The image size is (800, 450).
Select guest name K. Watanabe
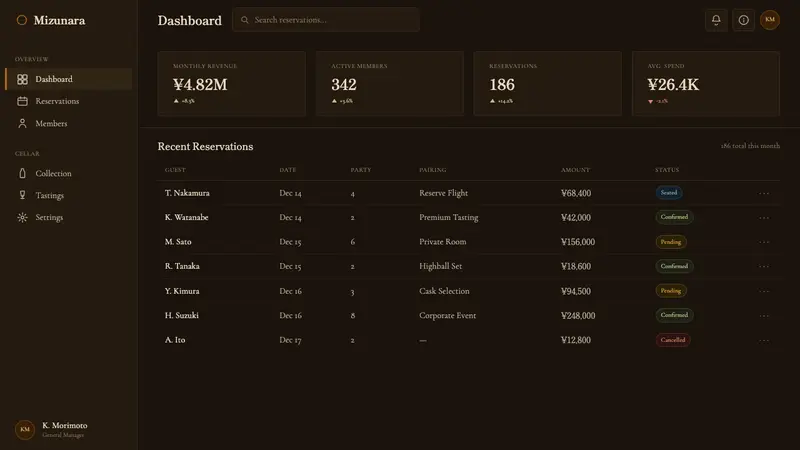[186, 217]
